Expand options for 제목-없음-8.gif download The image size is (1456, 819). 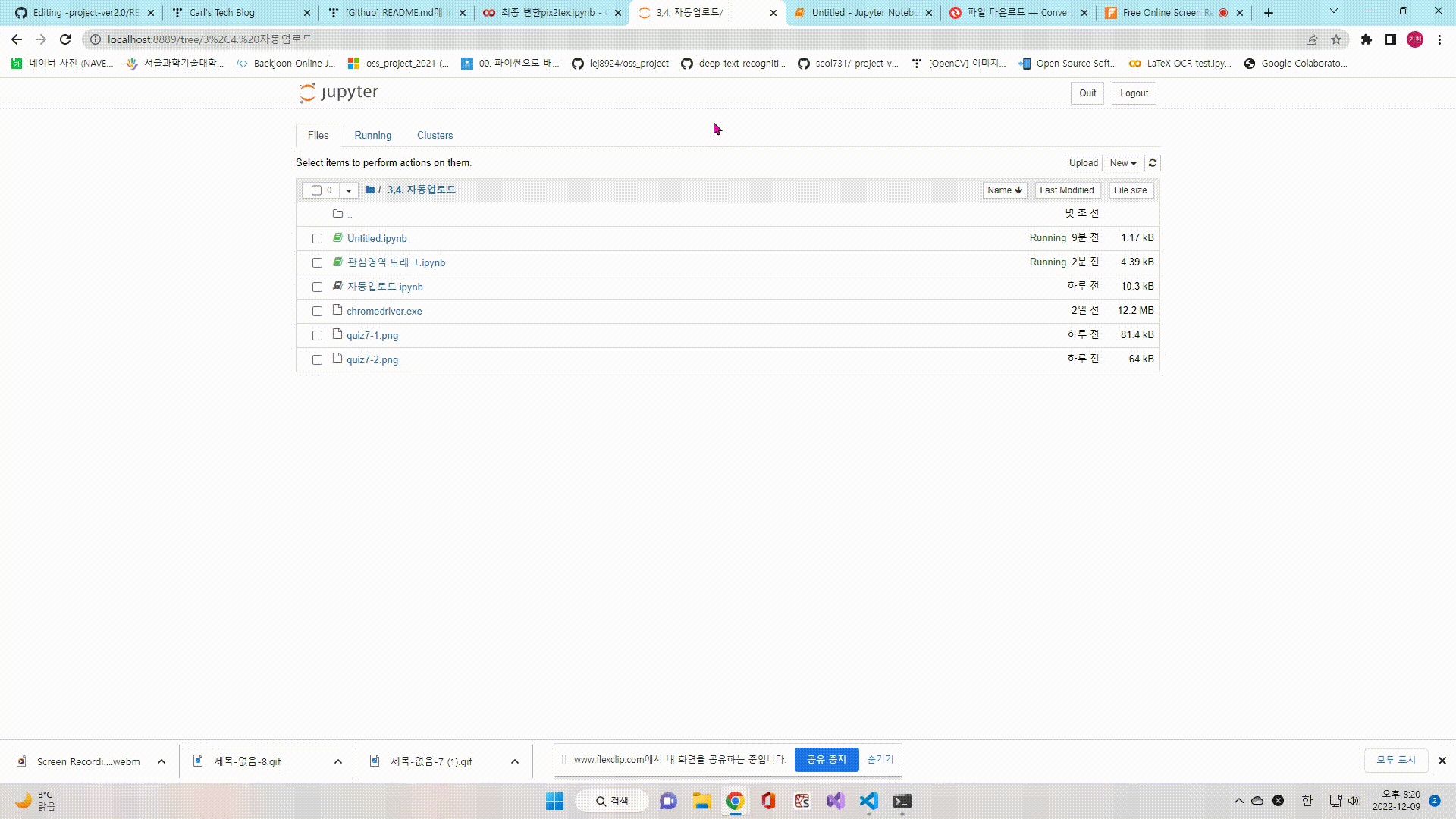click(338, 761)
